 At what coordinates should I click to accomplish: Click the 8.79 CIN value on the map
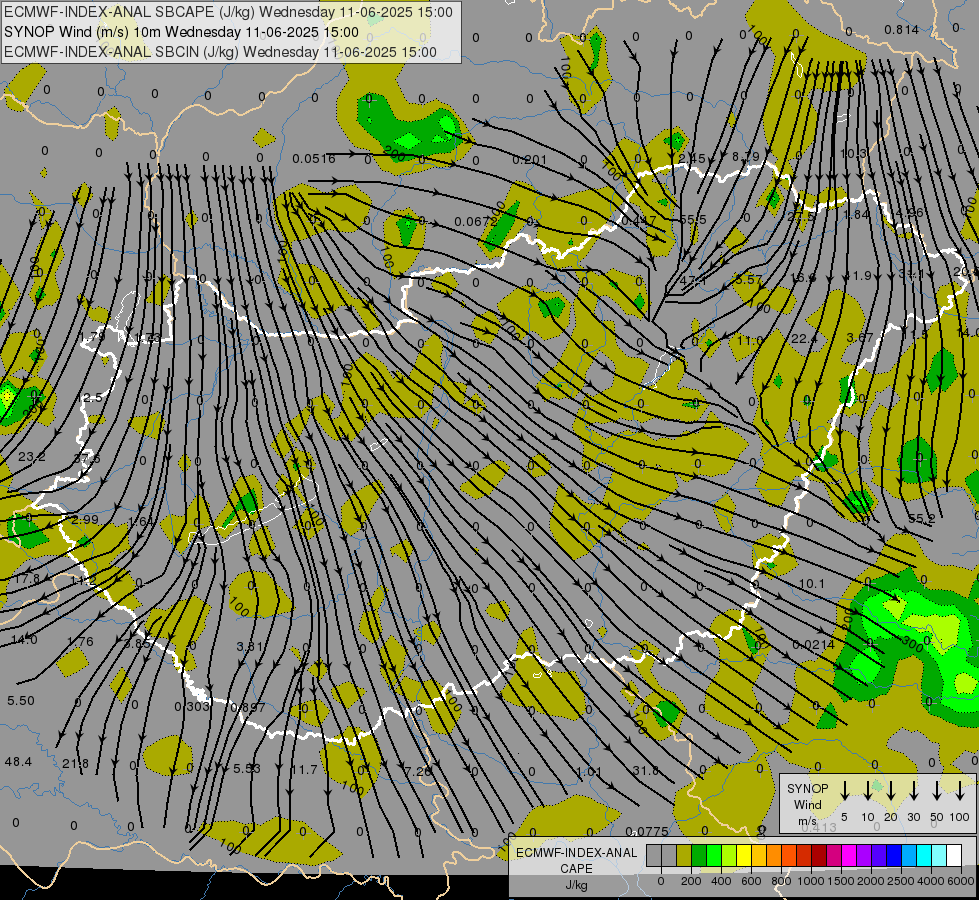[745, 156]
